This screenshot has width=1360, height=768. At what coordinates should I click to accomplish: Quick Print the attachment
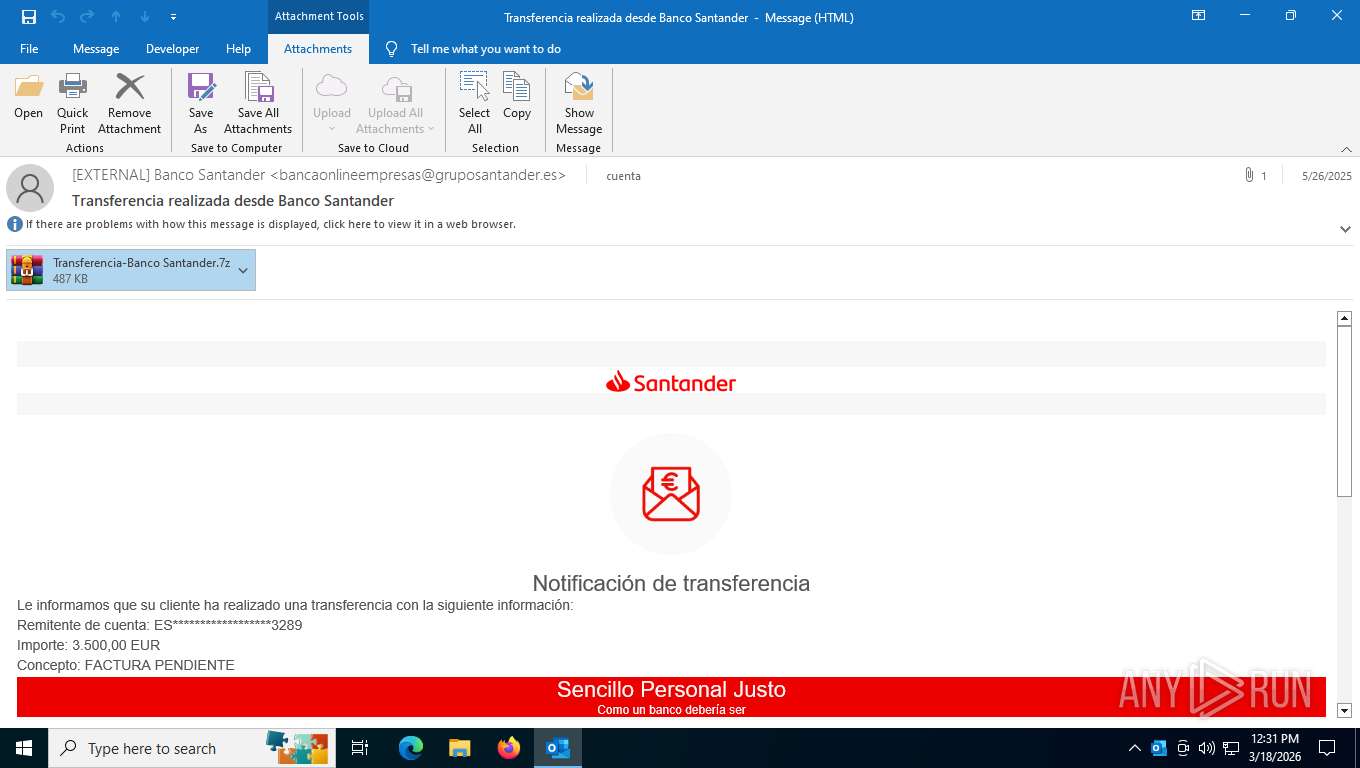tap(72, 103)
